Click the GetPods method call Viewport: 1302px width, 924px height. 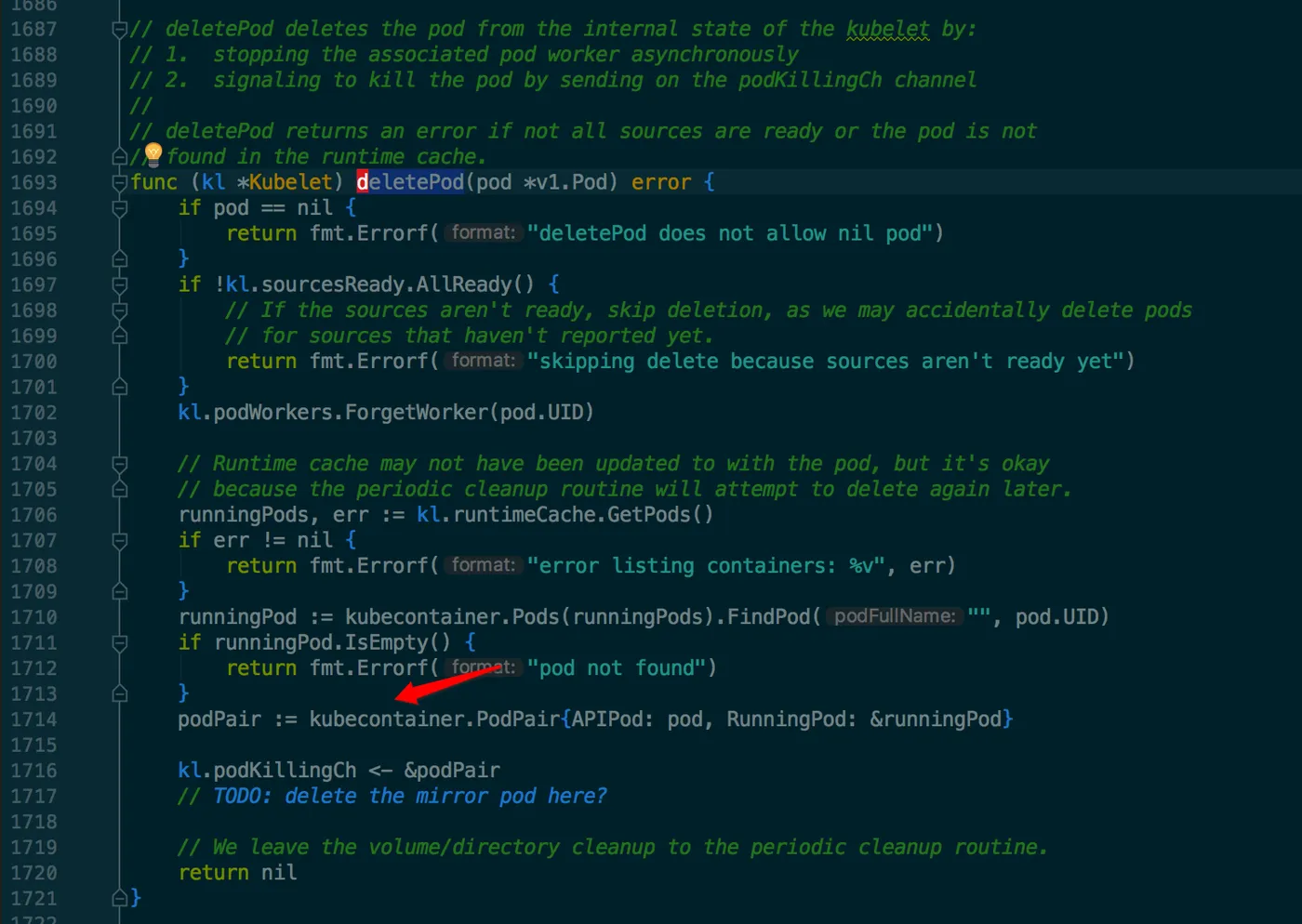(649, 514)
